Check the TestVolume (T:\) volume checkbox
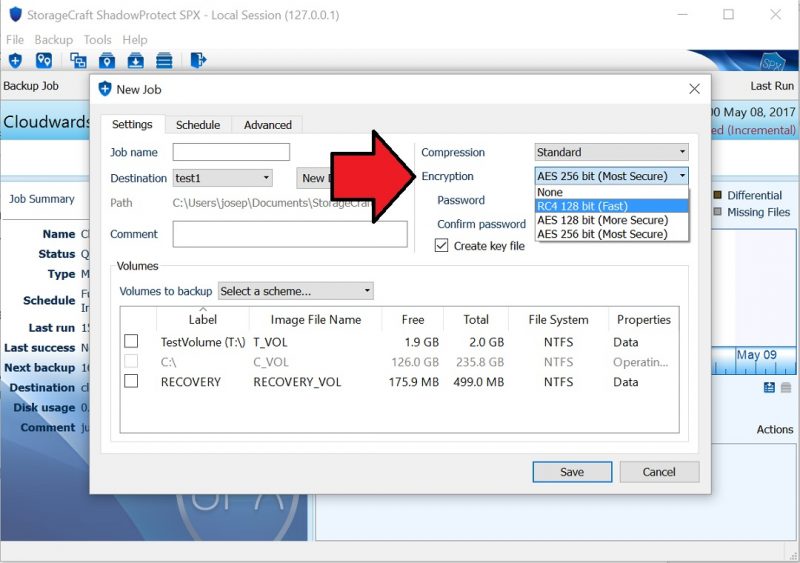Image resolution: width=800 pixels, height=563 pixels. tap(131, 341)
